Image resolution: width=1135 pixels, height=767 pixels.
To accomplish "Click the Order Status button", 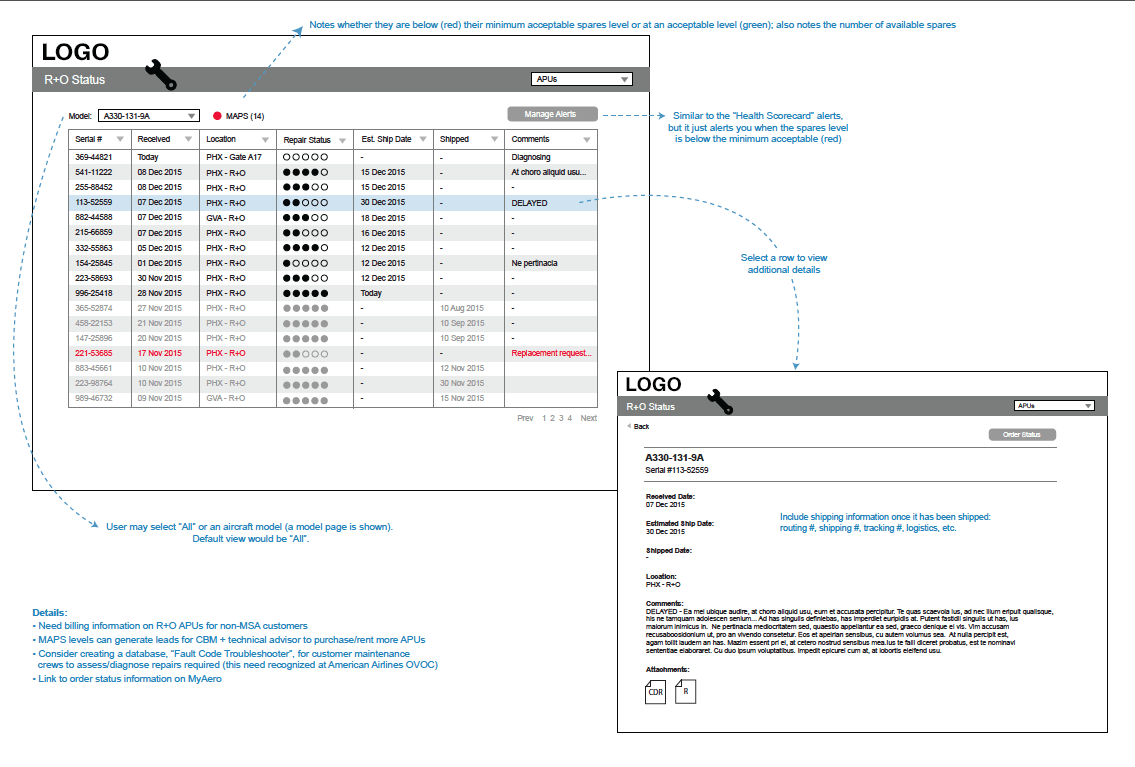I will pyautogui.click(x=1022, y=435).
